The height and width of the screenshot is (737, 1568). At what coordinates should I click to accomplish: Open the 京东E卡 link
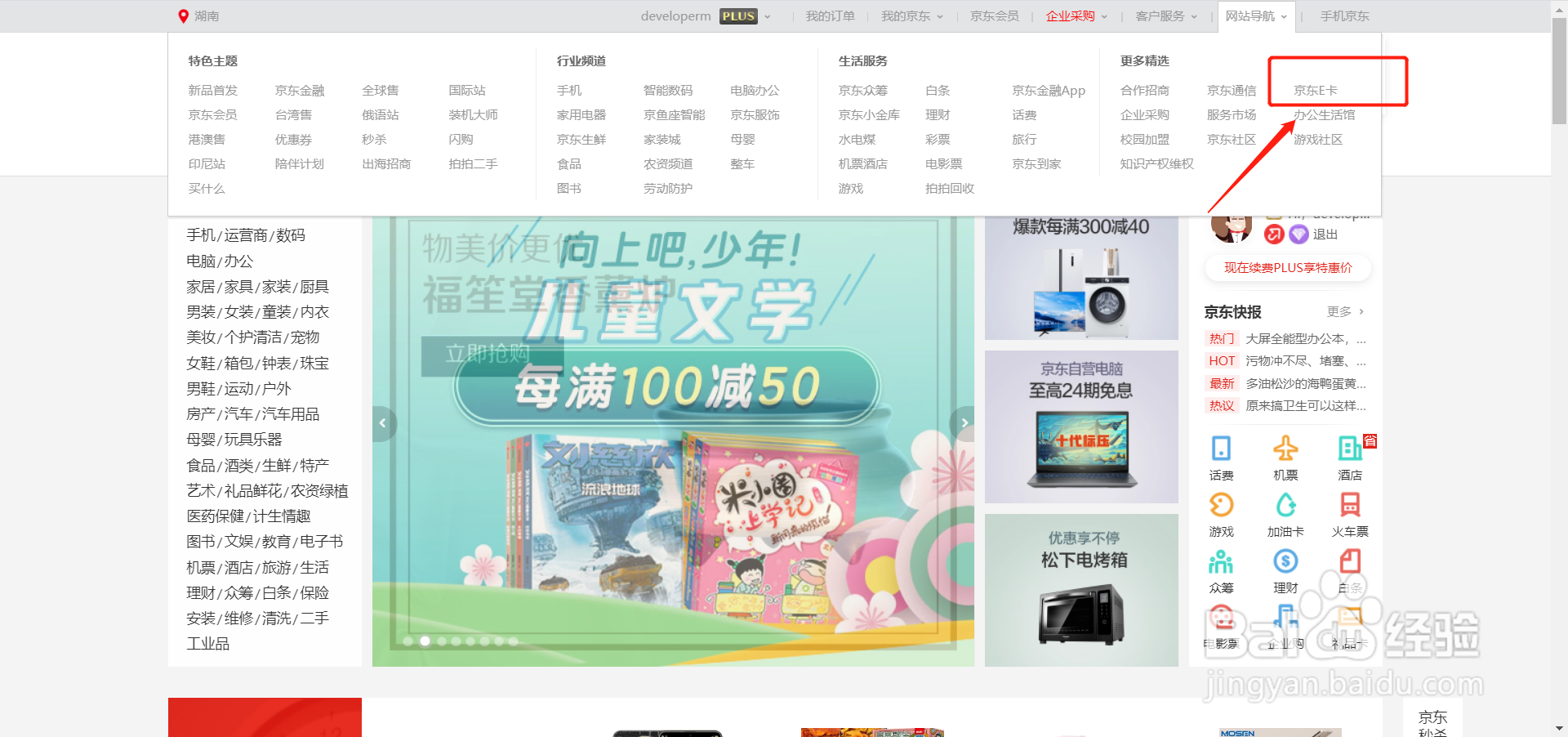[x=1315, y=91]
